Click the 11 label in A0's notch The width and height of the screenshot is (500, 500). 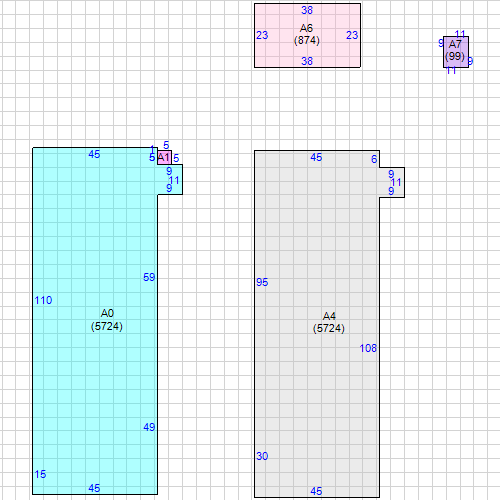coord(174,180)
